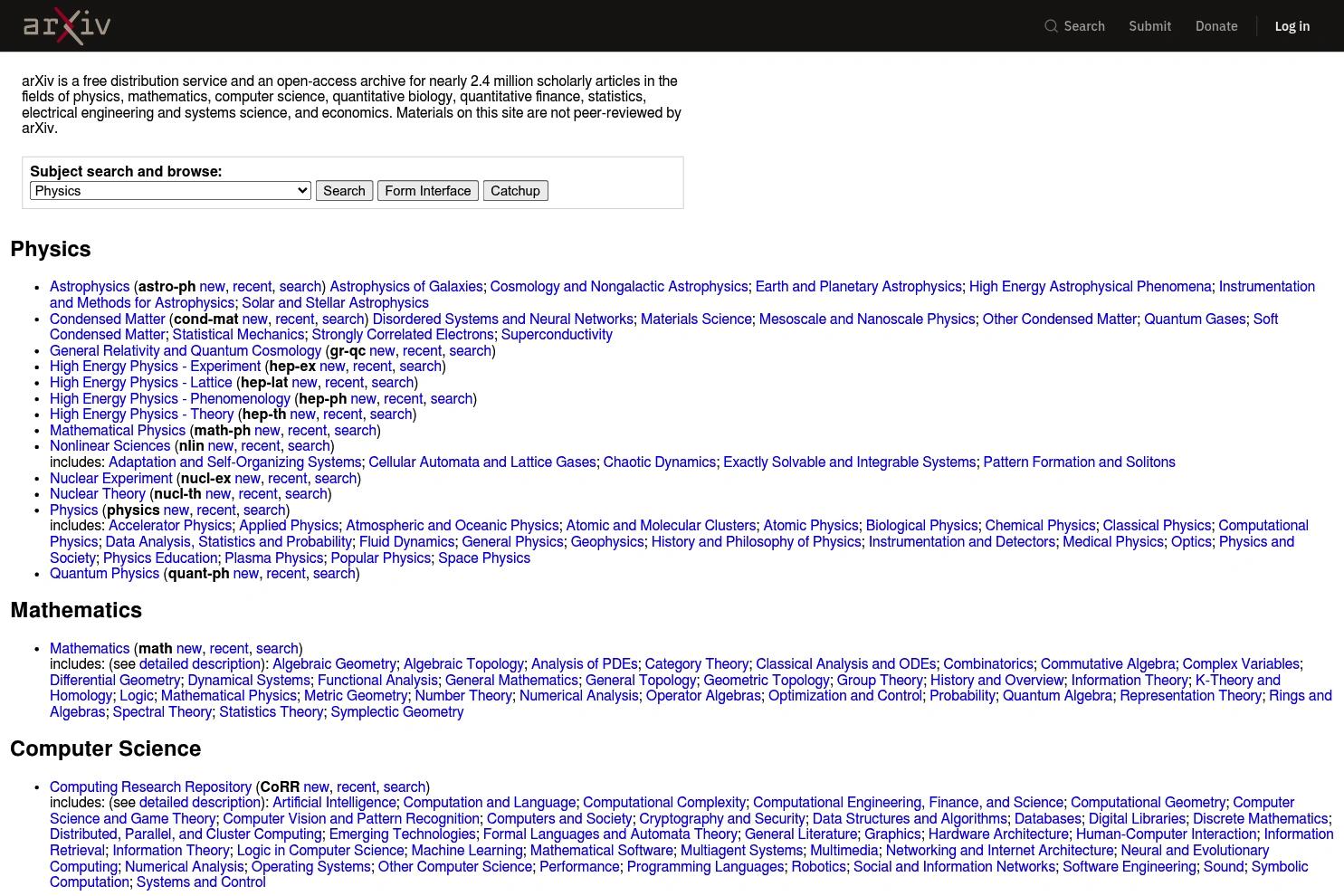Open Number Theory link
The width and height of the screenshot is (1344, 896).
[463, 696]
